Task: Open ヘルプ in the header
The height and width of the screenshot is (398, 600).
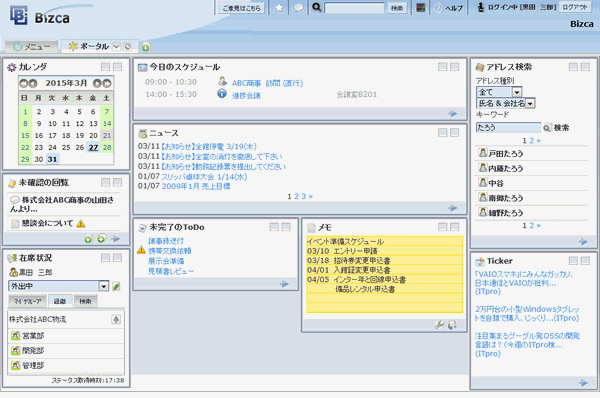Action: point(449,8)
